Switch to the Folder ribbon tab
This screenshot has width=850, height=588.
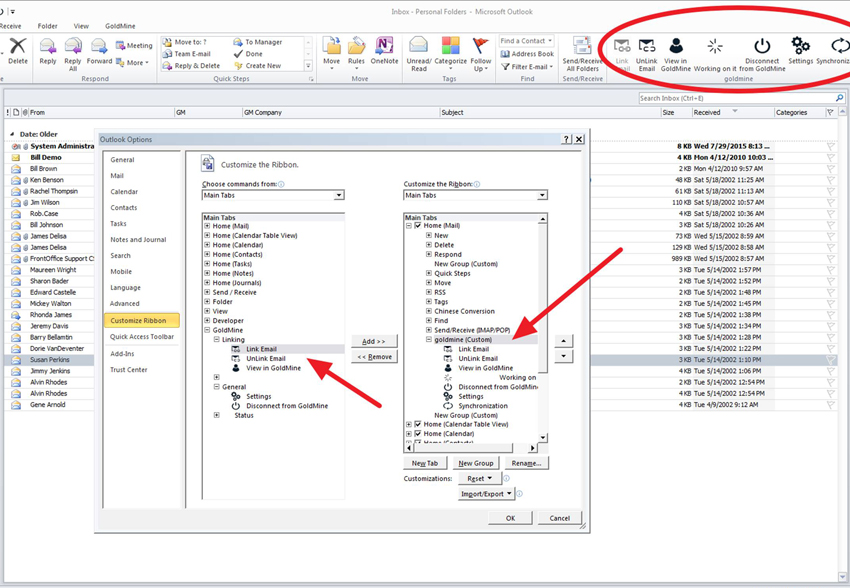(47, 26)
